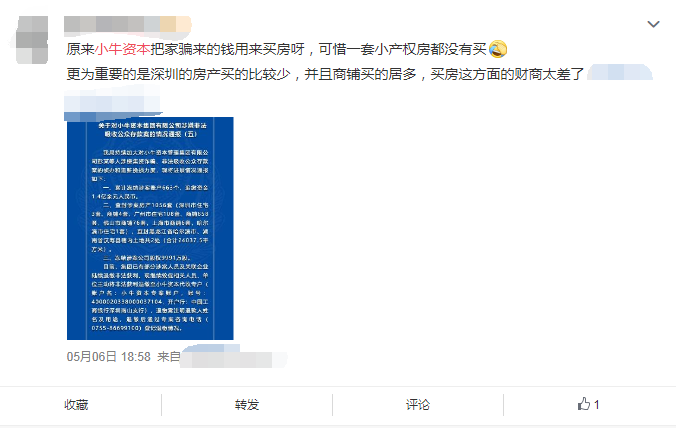Click the laughing-crying emoji in post
Viewport: 676px width, 428px height.
point(498,49)
